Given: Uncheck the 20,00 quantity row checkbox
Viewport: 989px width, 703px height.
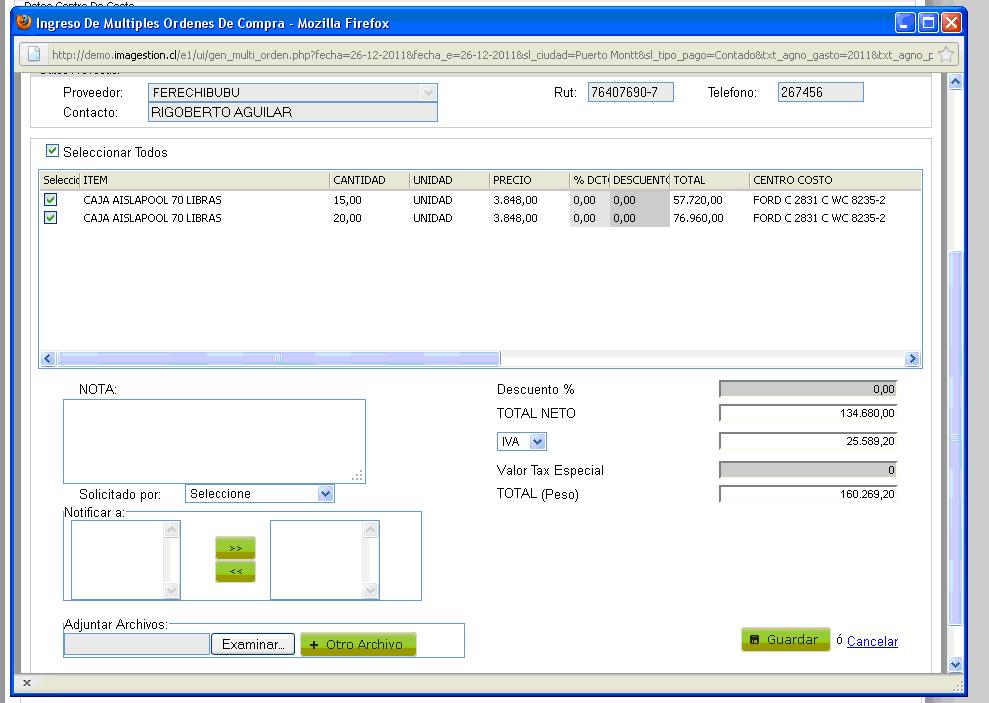Looking at the screenshot, I should [x=50, y=218].
